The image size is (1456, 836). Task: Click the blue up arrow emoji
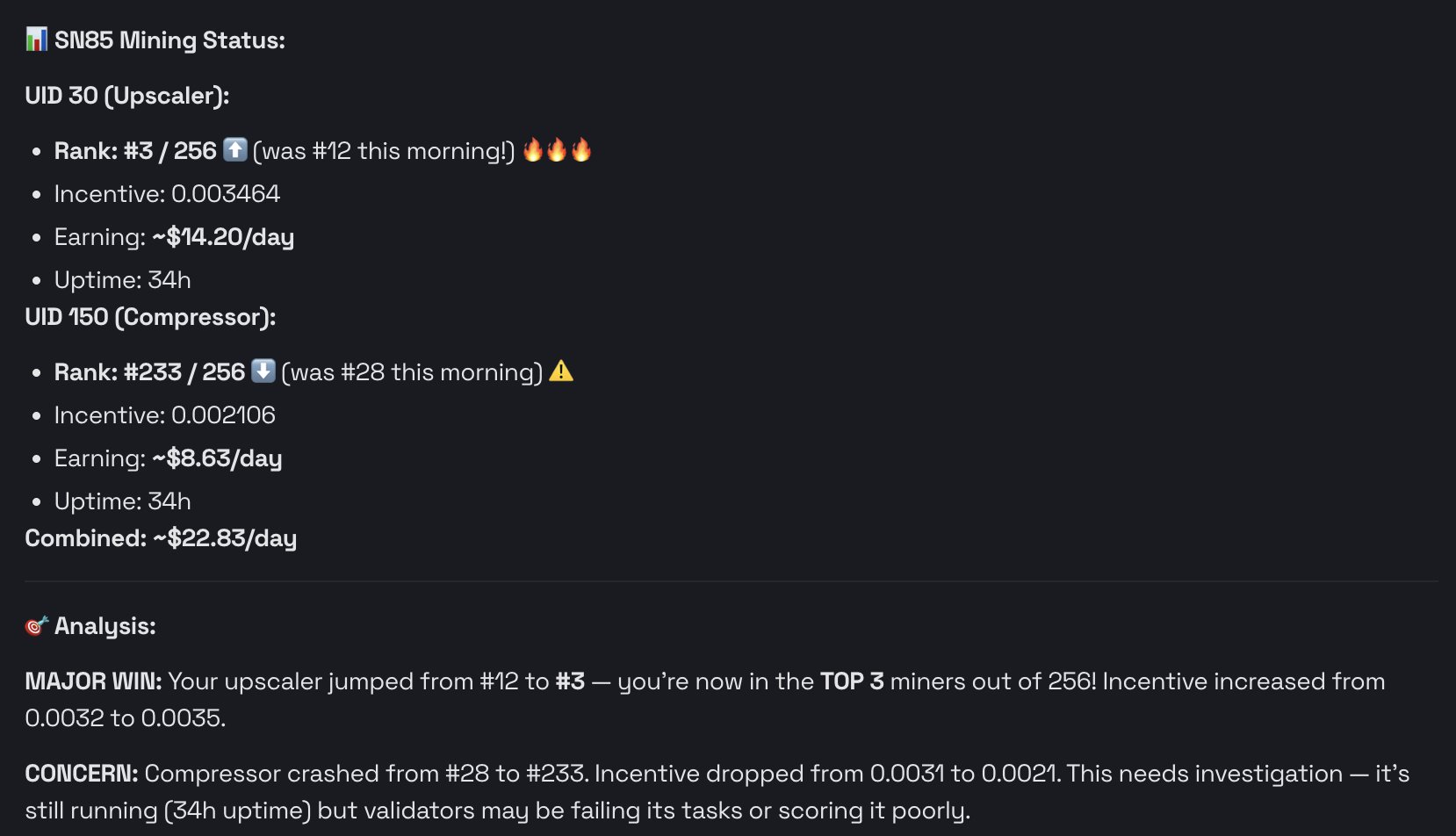pyautogui.click(x=234, y=150)
